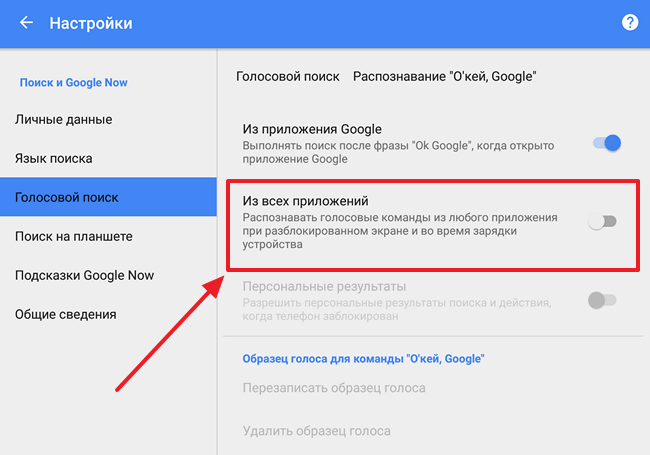Click "Удалить образец голоса" option
This screenshot has width=650, height=455.
[x=316, y=431]
